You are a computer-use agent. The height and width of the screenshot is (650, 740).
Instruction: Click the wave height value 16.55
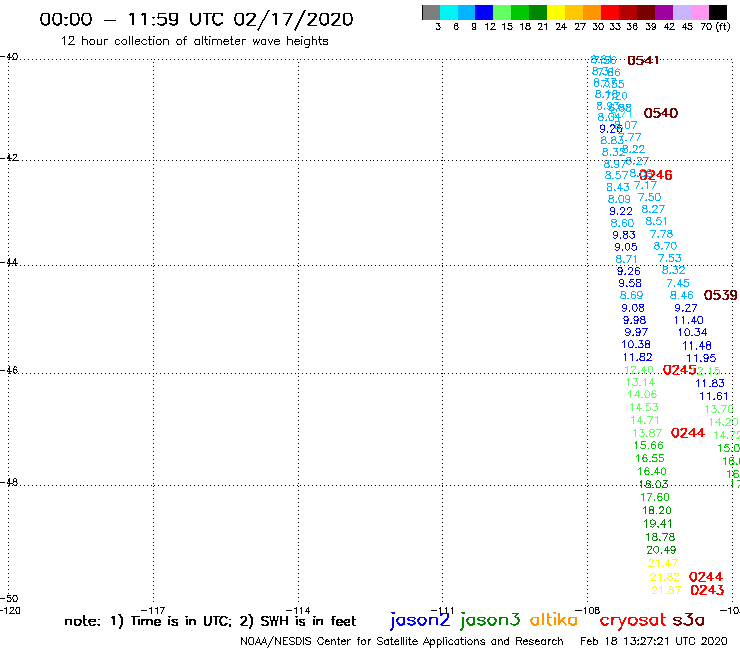[650, 458]
